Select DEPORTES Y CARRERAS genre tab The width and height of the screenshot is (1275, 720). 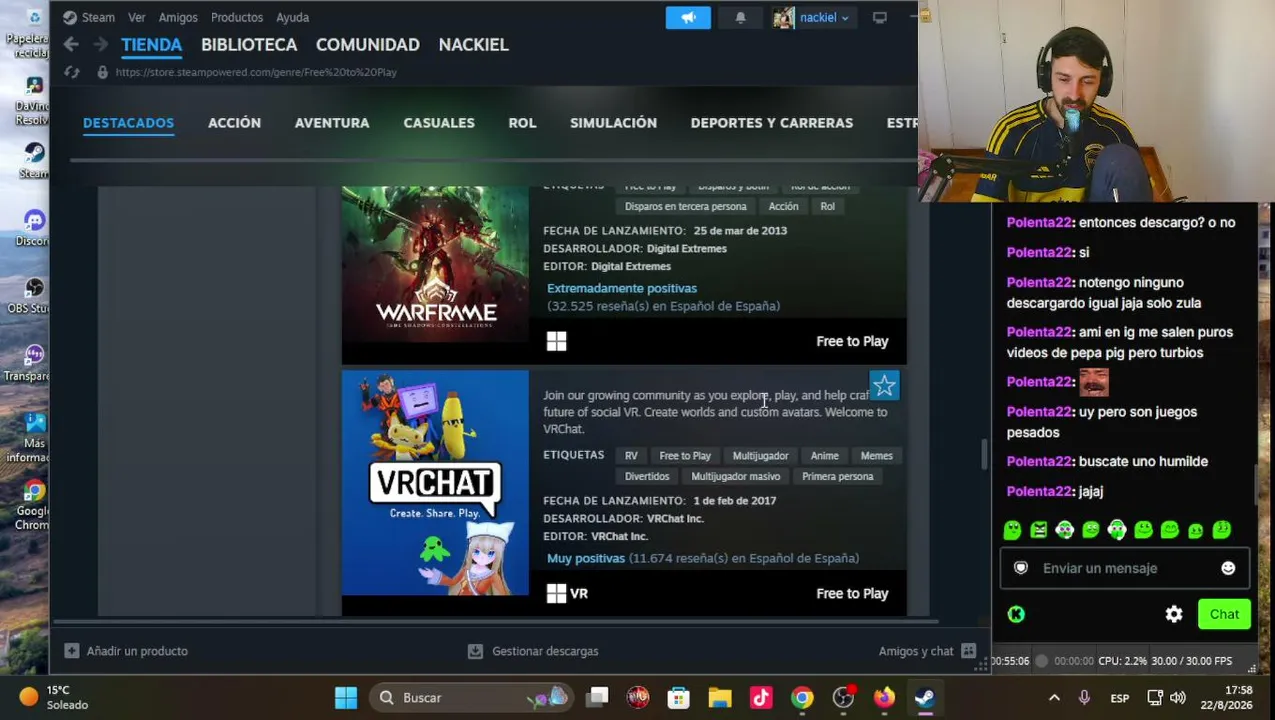[772, 122]
